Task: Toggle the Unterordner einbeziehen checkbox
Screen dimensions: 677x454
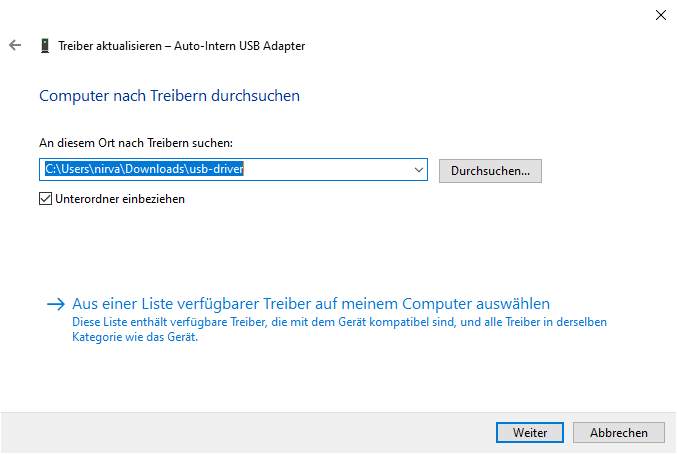Action: 45,199
